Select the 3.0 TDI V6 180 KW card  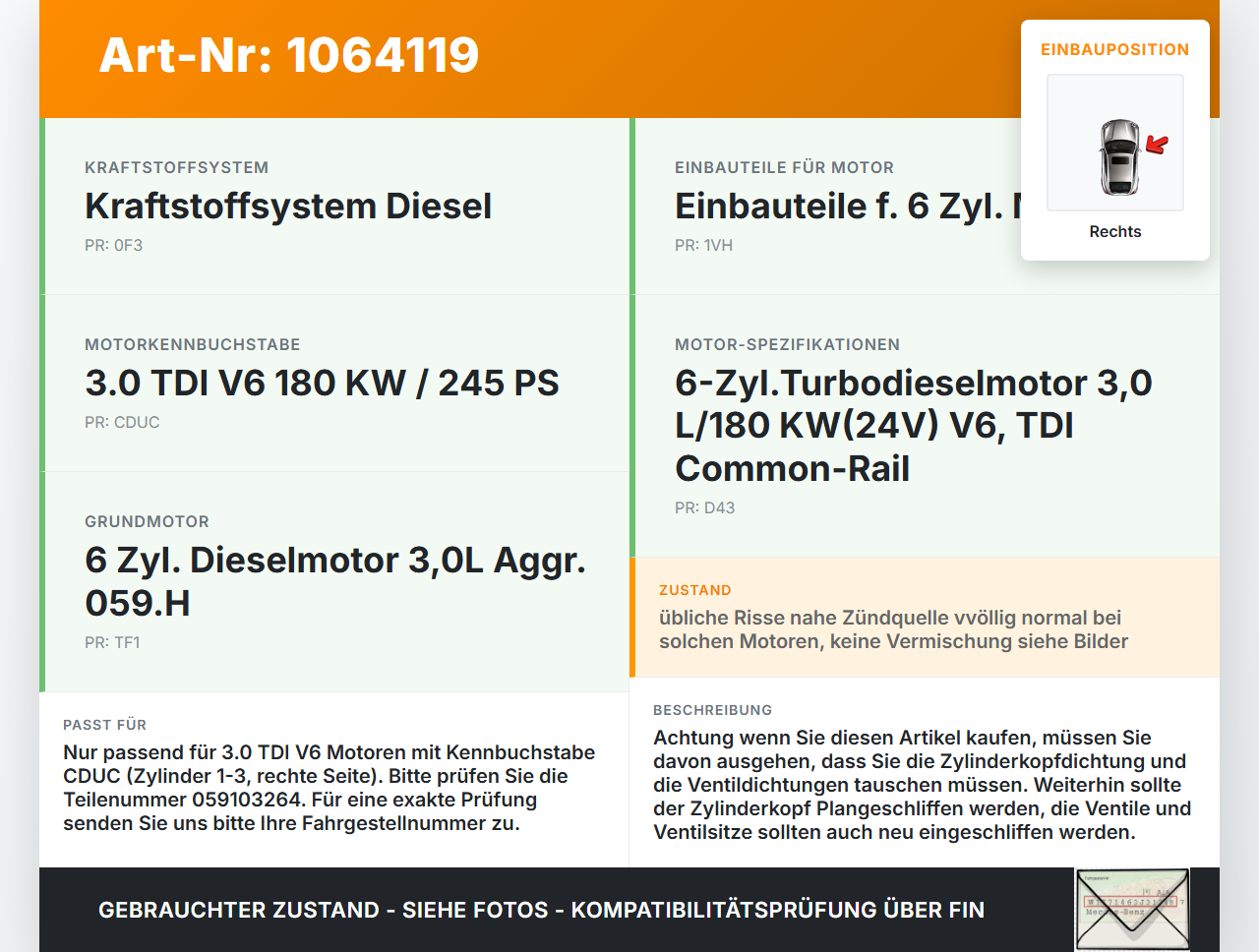click(334, 384)
